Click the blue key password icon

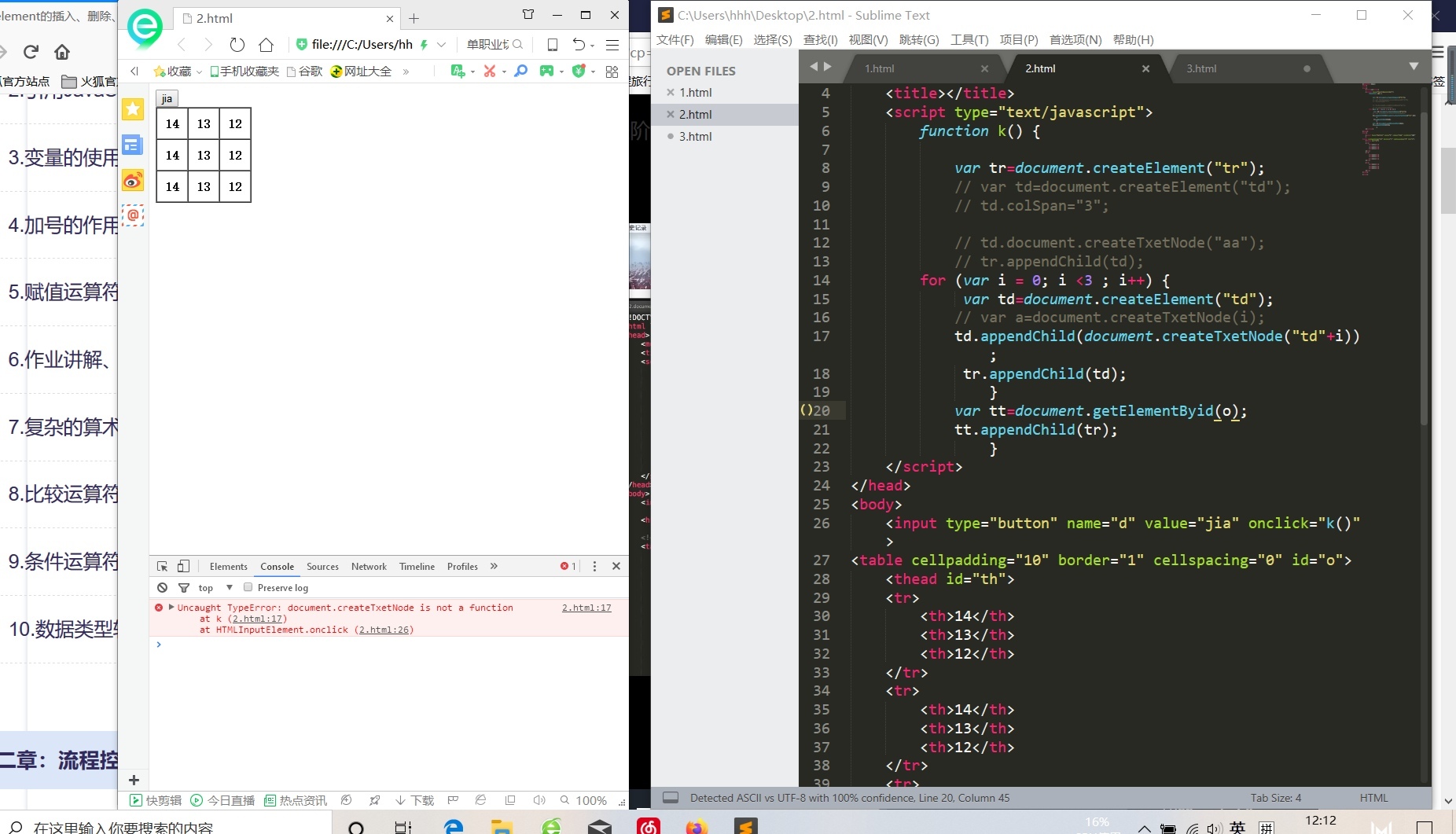pos(520,72)
